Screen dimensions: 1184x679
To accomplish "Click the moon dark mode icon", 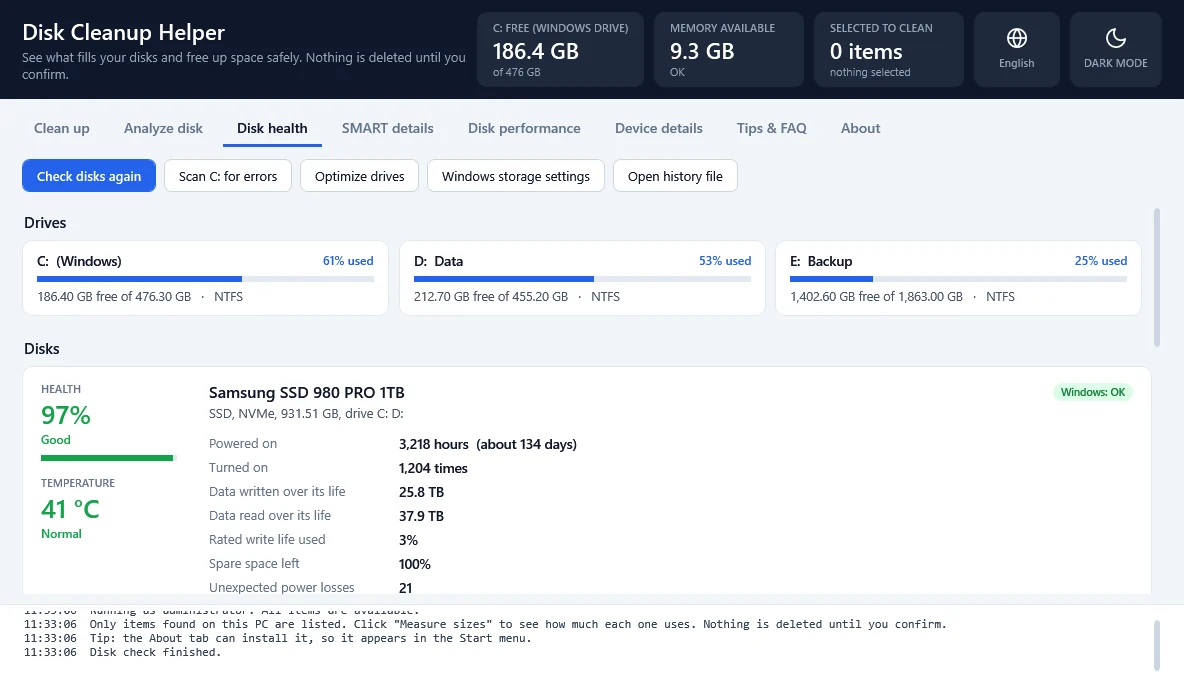I will [1115, 38].
